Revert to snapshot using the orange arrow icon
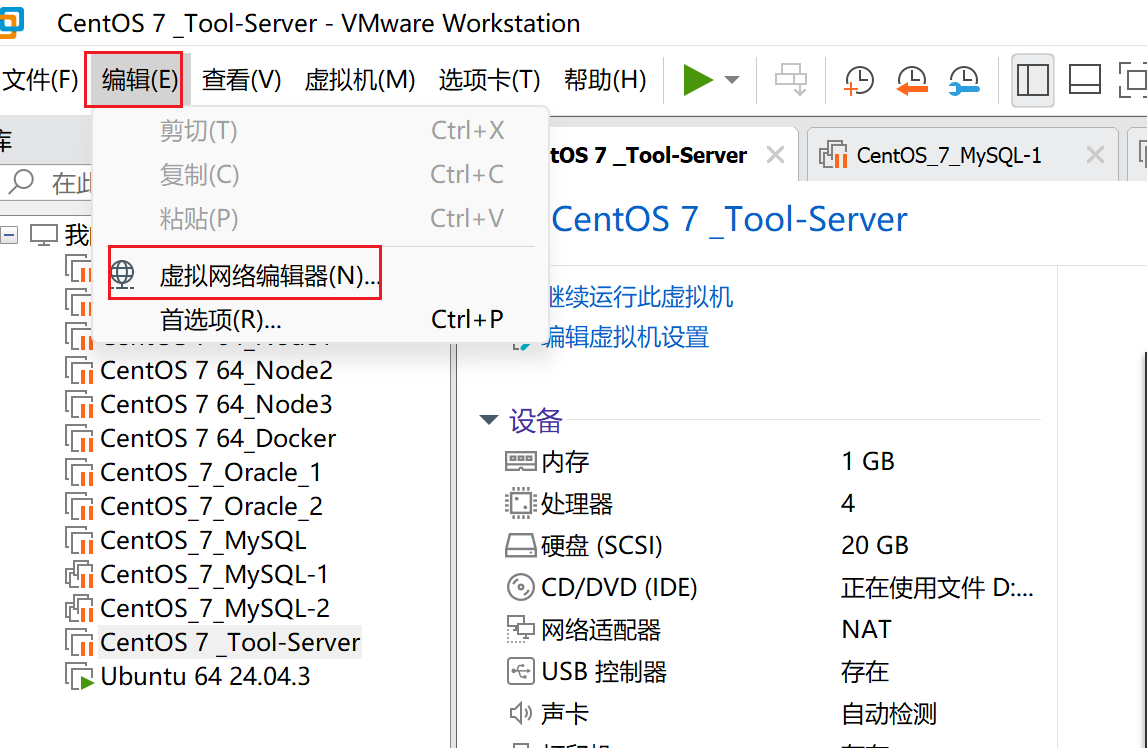1147x748 pixels. tap(911, 79)
